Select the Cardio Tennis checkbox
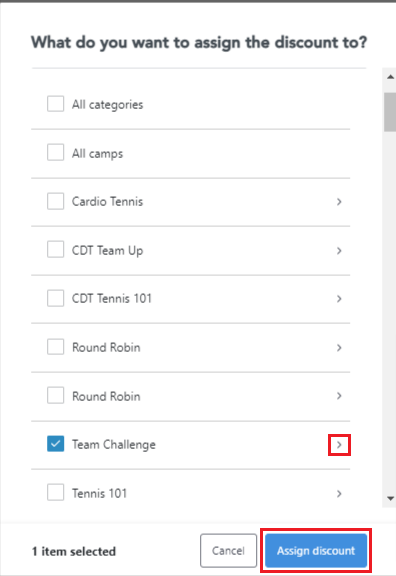This screenshot has height=576, width=396. [x=55, y=201]
